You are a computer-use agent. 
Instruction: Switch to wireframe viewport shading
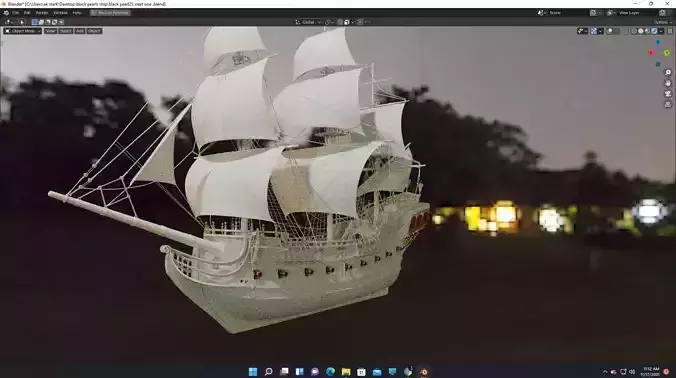point(634,31)
